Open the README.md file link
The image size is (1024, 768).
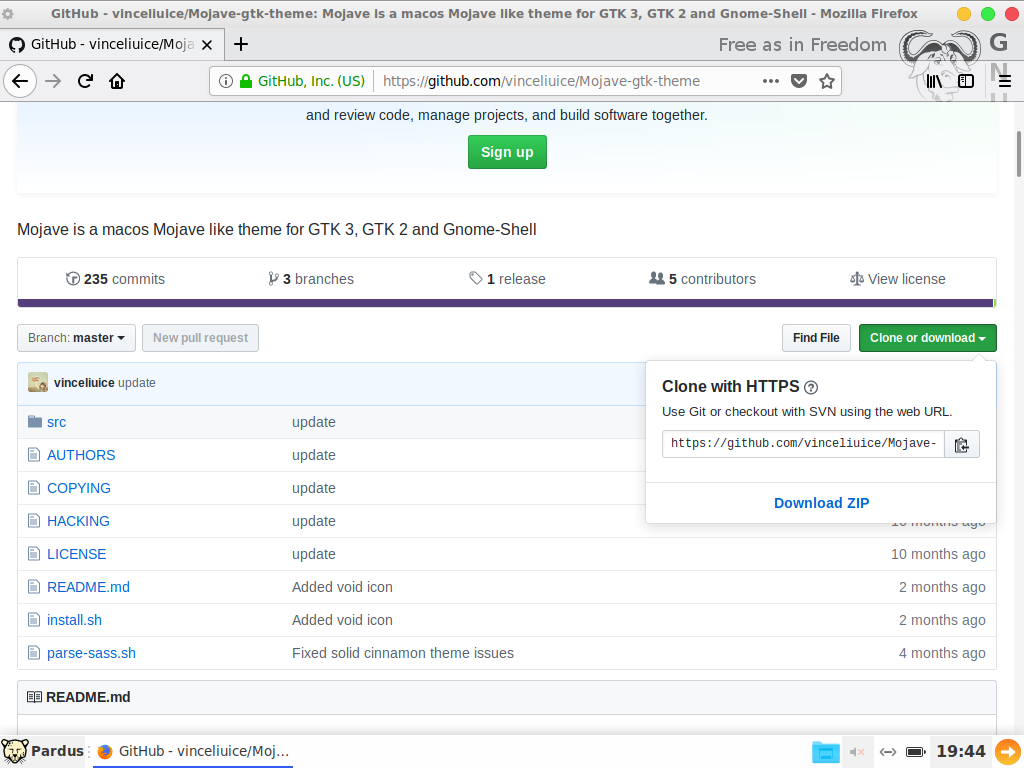(x=88, y=587)
